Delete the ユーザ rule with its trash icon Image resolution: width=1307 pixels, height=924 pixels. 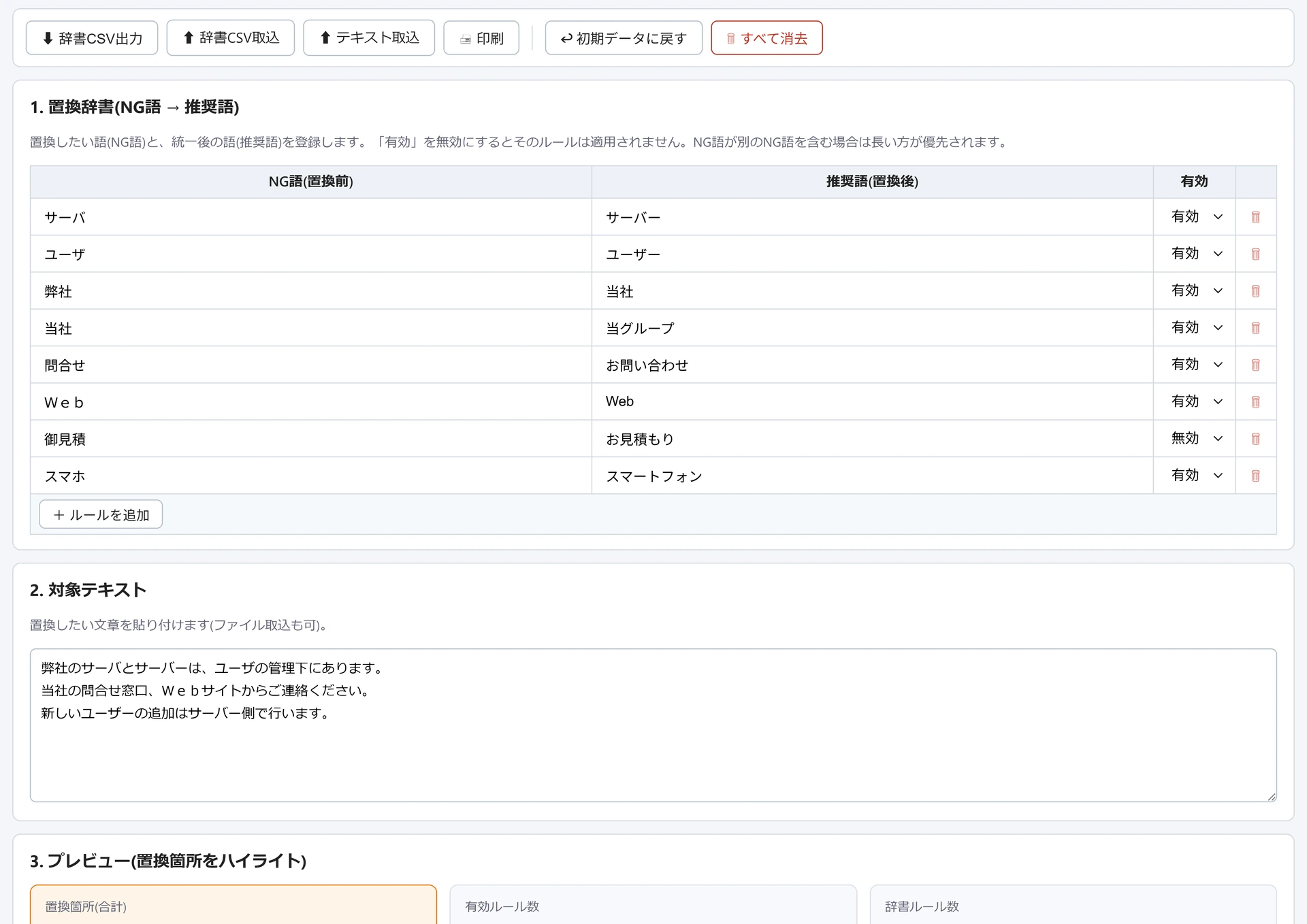[1255, 254]
